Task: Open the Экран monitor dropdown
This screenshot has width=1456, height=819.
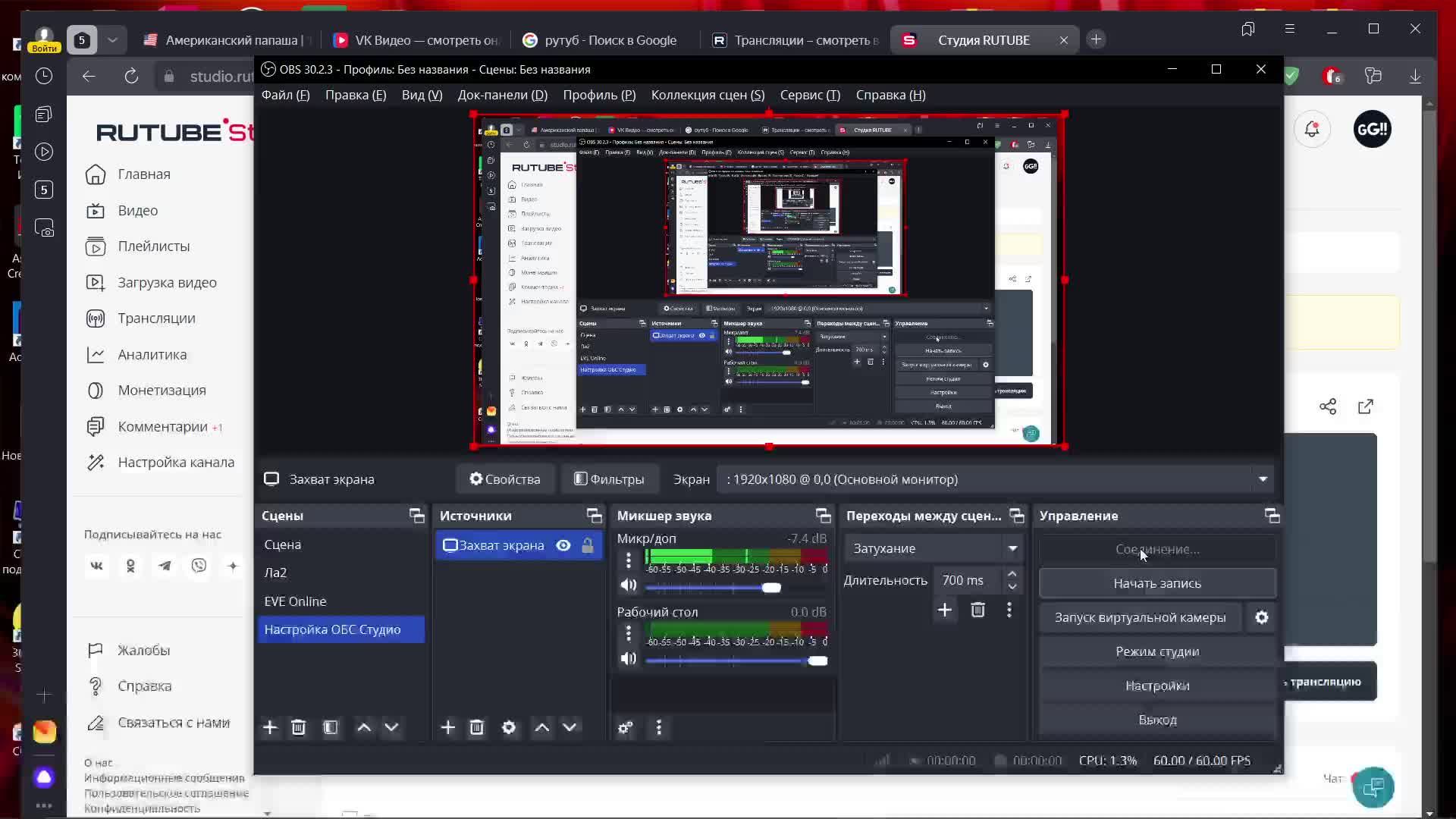Action: (996, 480)
